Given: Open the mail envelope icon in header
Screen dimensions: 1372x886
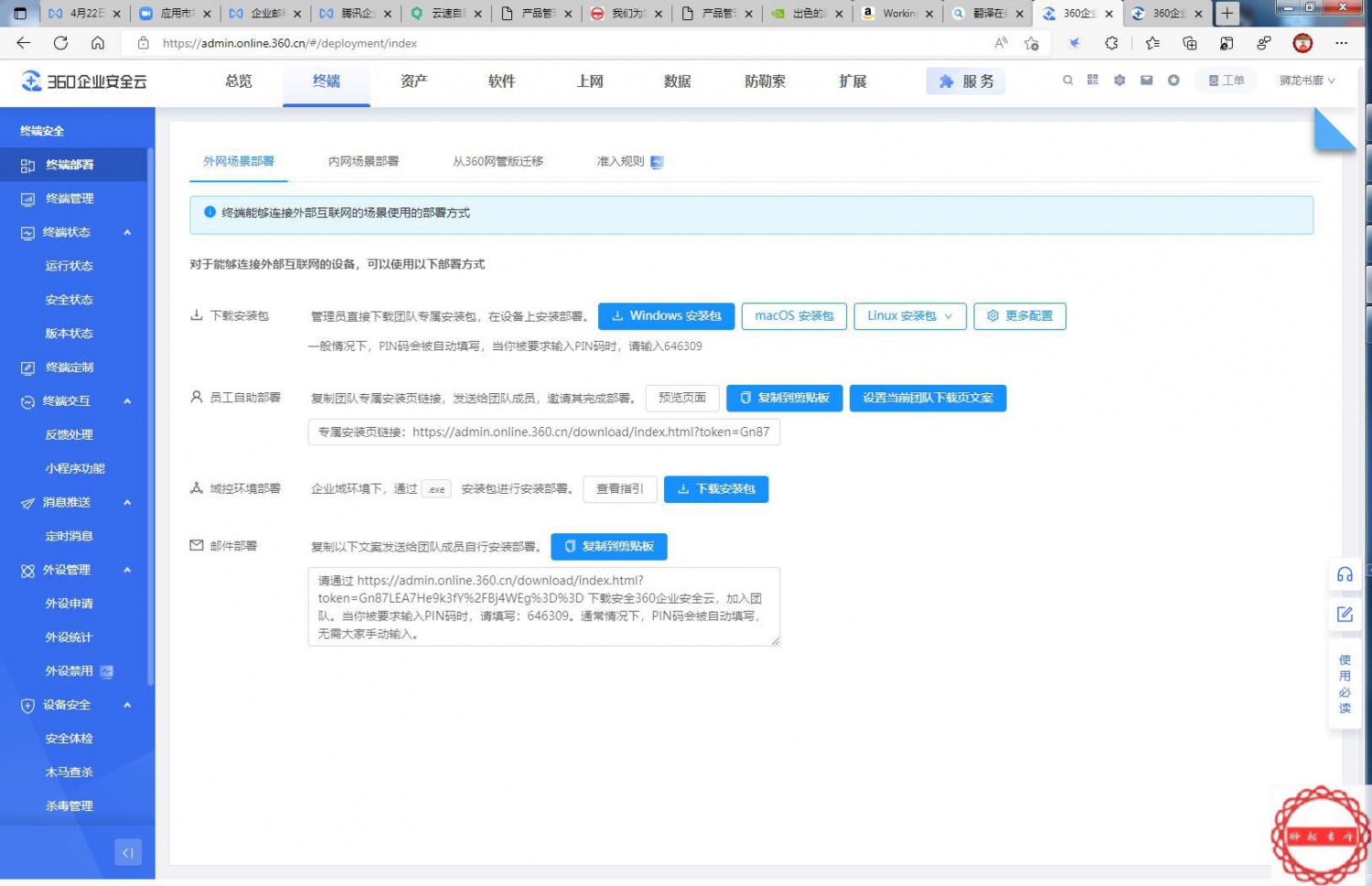Looking at the screenshot, I should pyautogui.click(x=1146, y=80).
